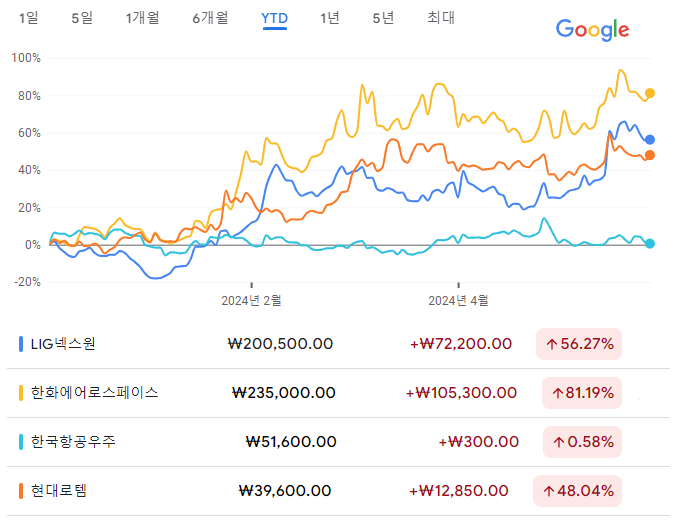Click the orange 현대로템 color marker

pyautogui.click(x=21, y=491)
